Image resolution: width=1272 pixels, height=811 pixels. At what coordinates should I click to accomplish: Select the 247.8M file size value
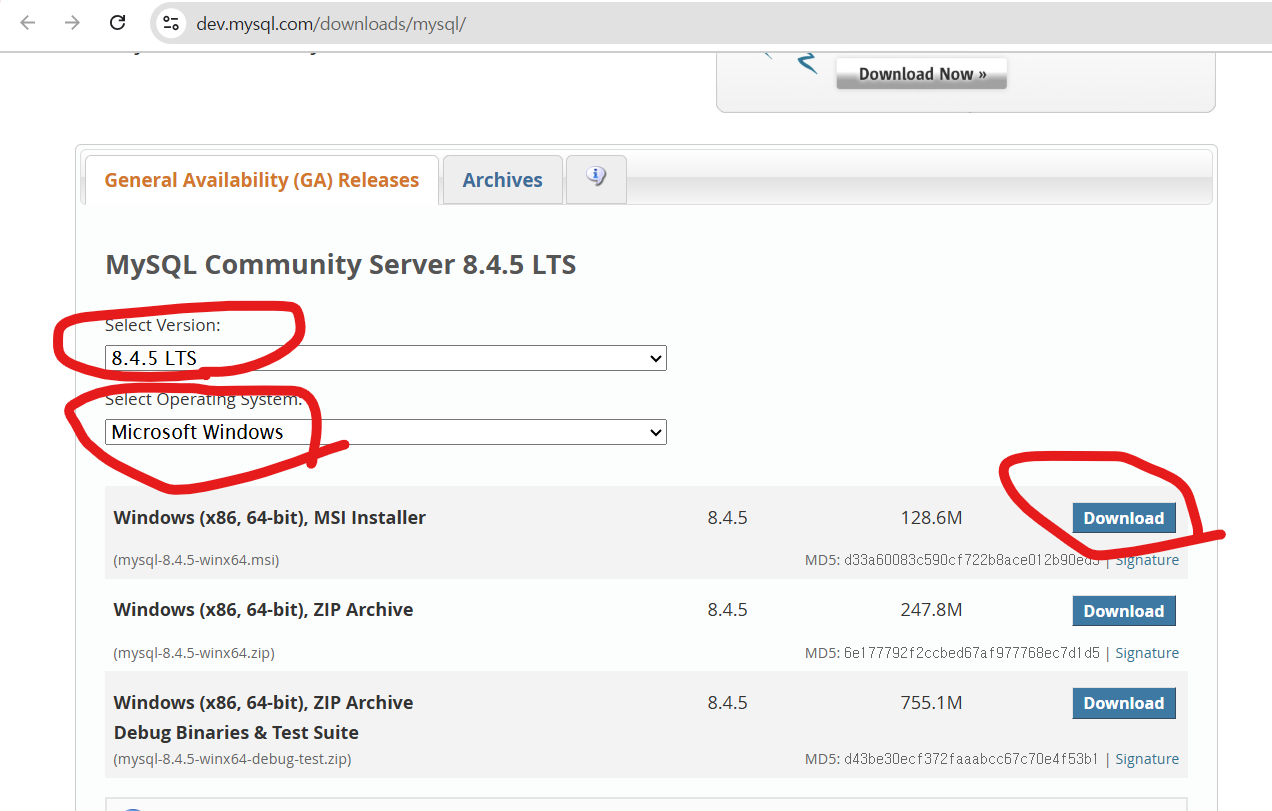tap(931, 610)
